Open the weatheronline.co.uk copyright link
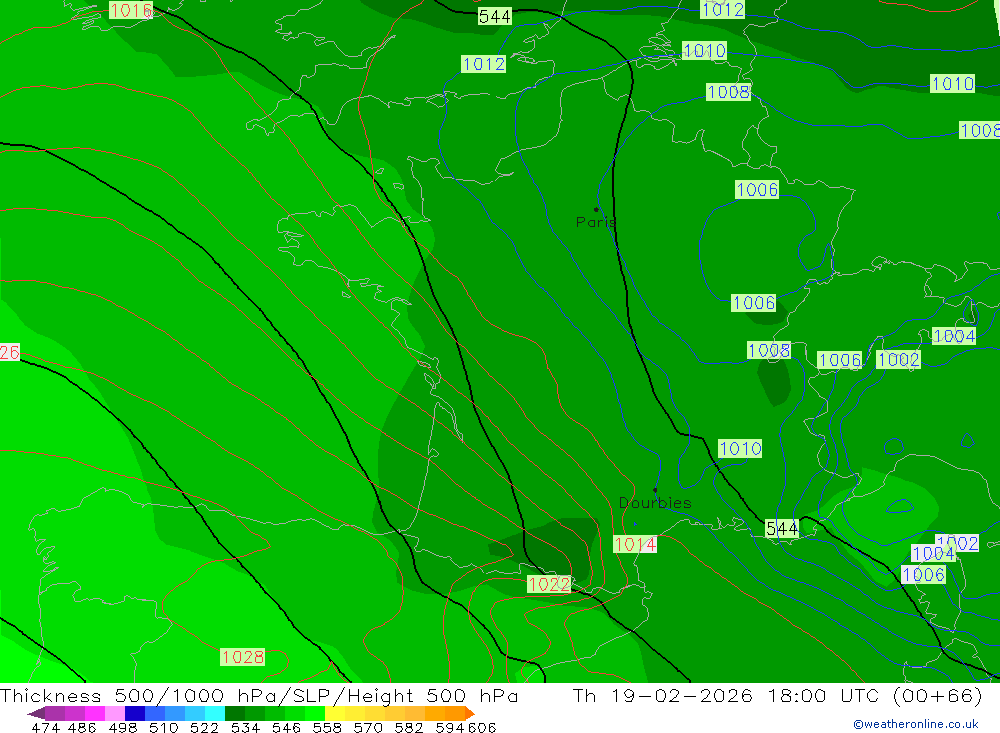Screen dimensions: 1000x733 (915, 724)
